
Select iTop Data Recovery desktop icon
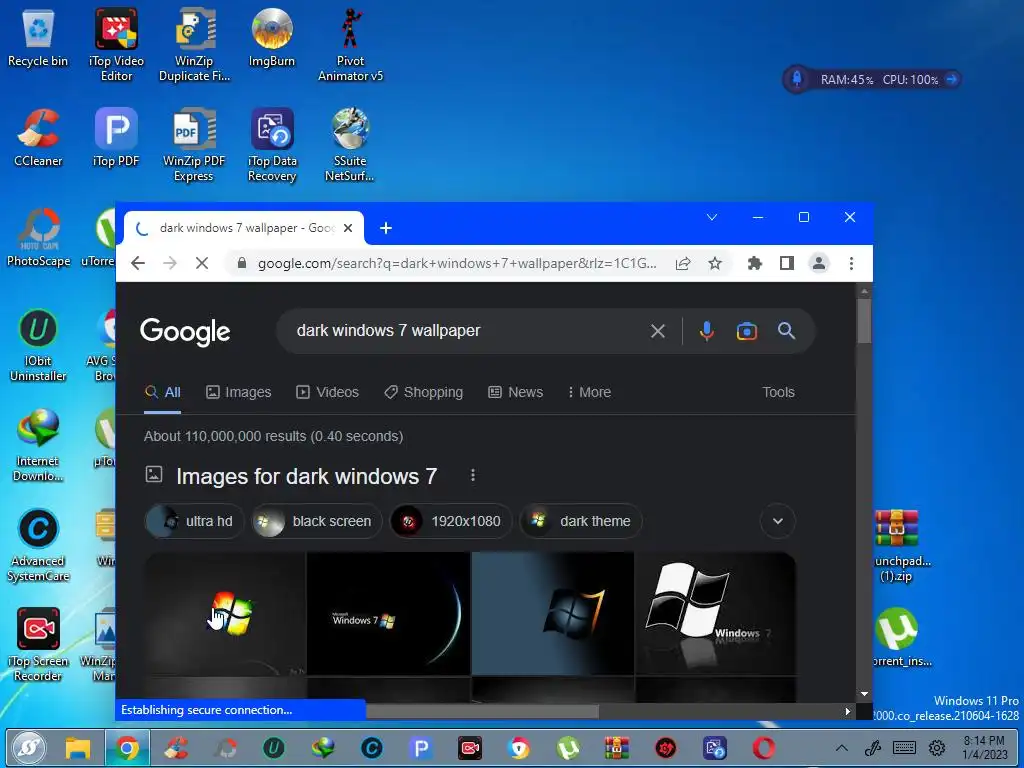[x=272, y=144]
